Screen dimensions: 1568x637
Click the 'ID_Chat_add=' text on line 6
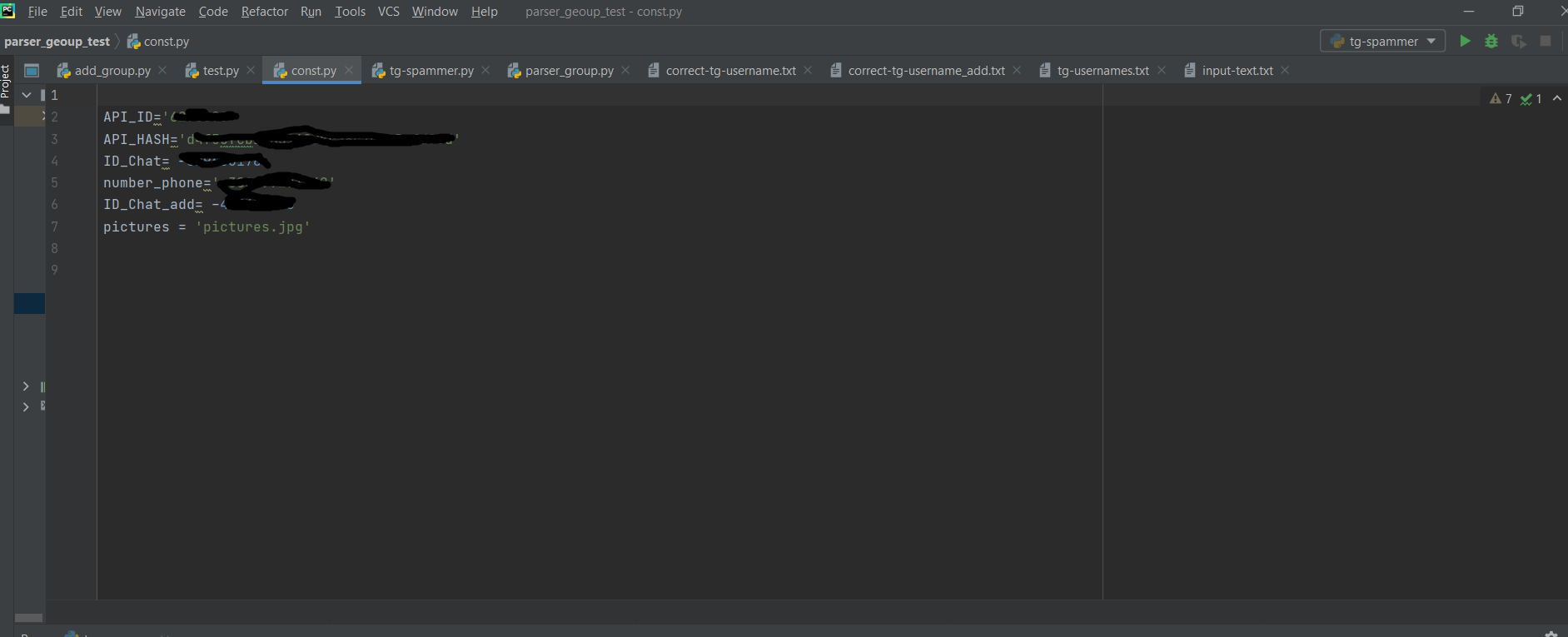tap(153, 205)
